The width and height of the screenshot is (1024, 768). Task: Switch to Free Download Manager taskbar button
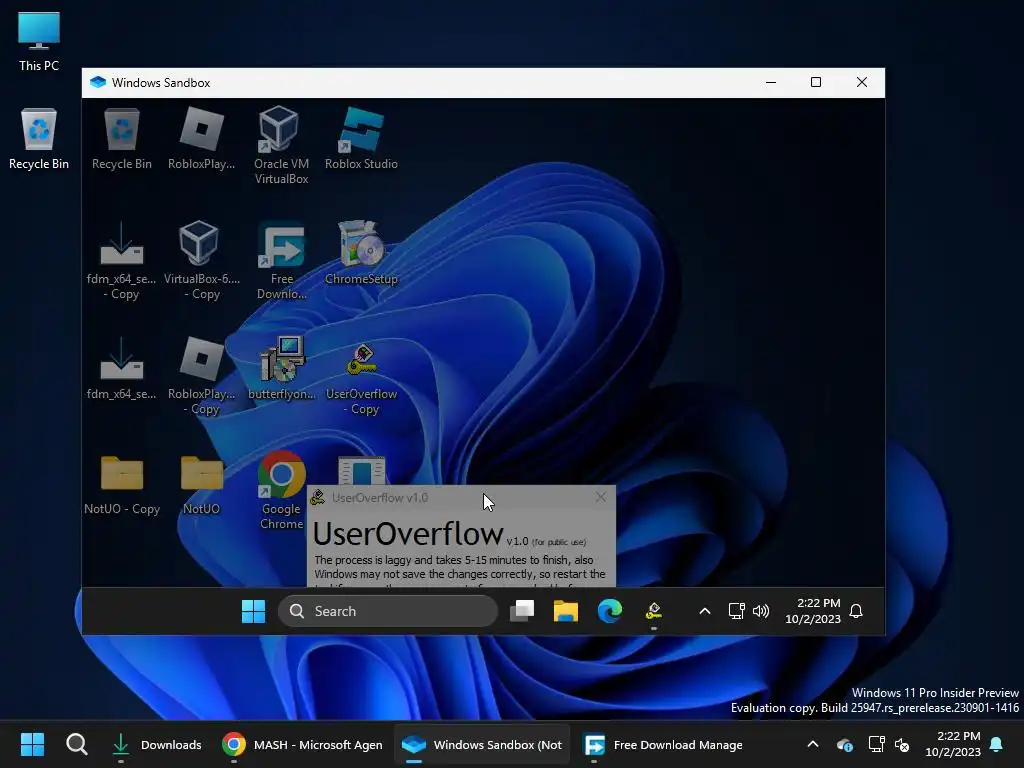(662, 744)
